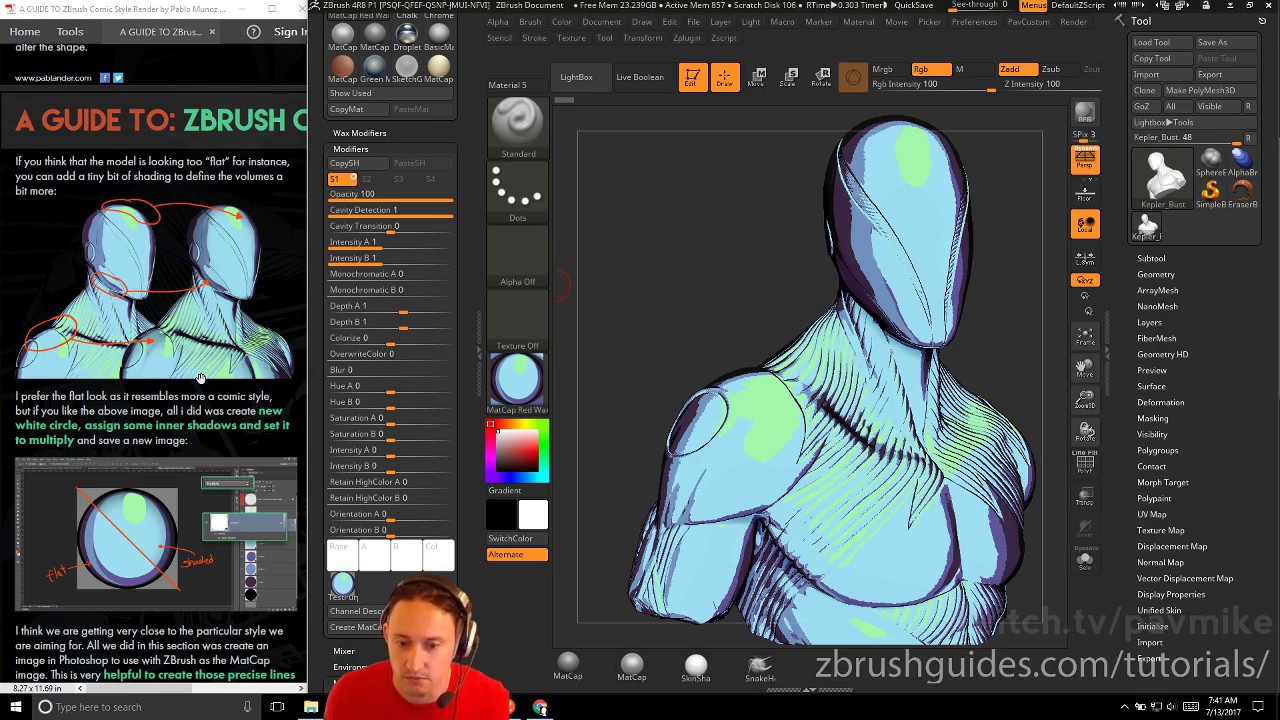The image size is (1280, 720).
Task: Expand the Polypaint section
Action: [1154, 498]
